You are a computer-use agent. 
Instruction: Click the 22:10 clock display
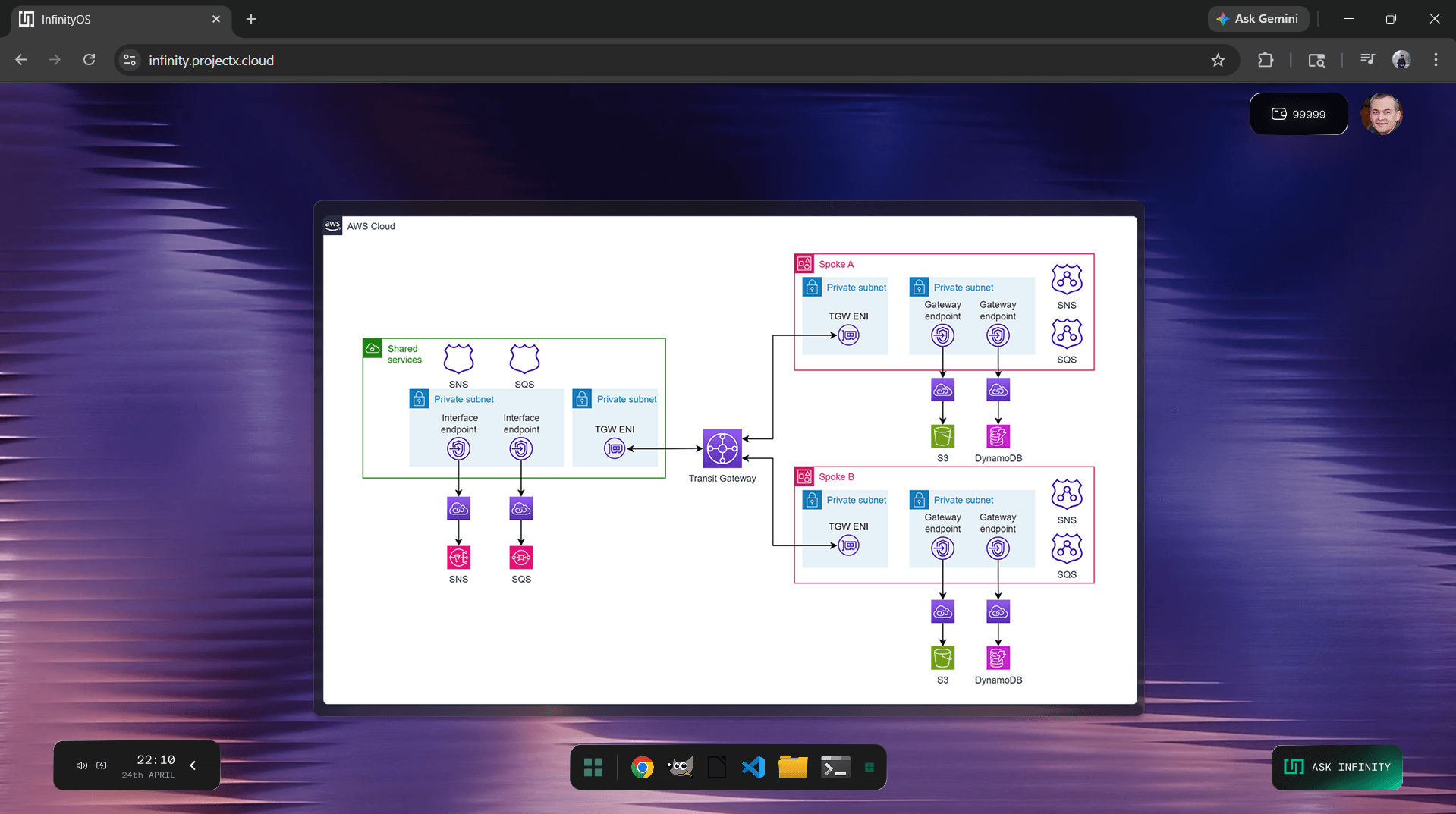coord(156,759)
